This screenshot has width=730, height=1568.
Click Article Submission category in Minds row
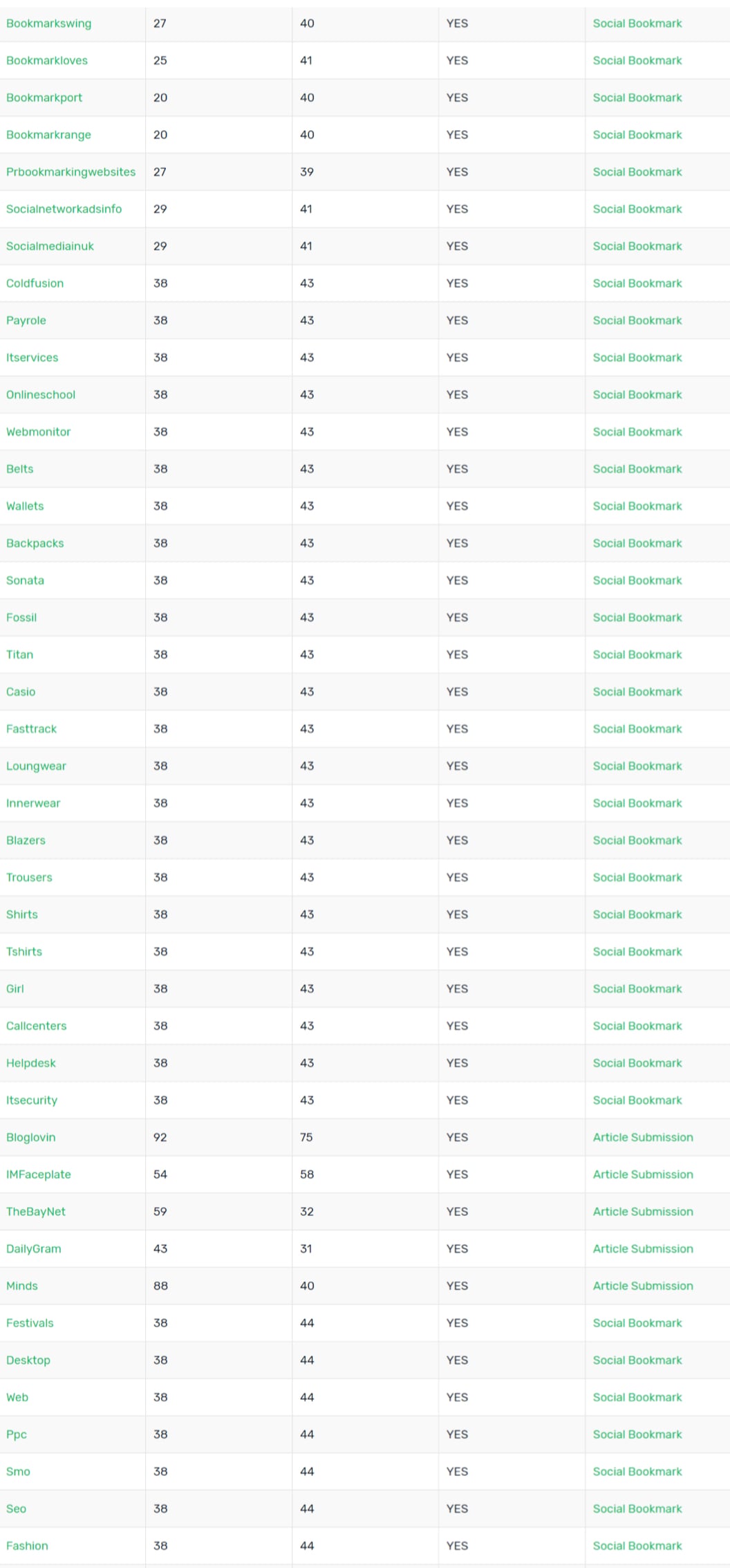643,1286
